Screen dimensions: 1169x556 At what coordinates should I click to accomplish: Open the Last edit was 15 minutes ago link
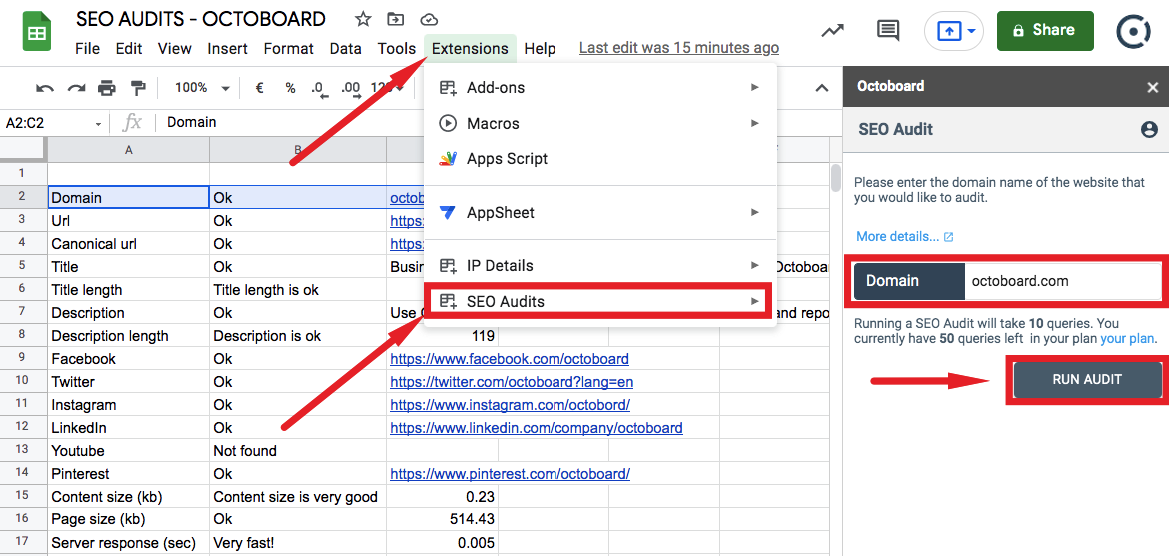tap(678, 48)
